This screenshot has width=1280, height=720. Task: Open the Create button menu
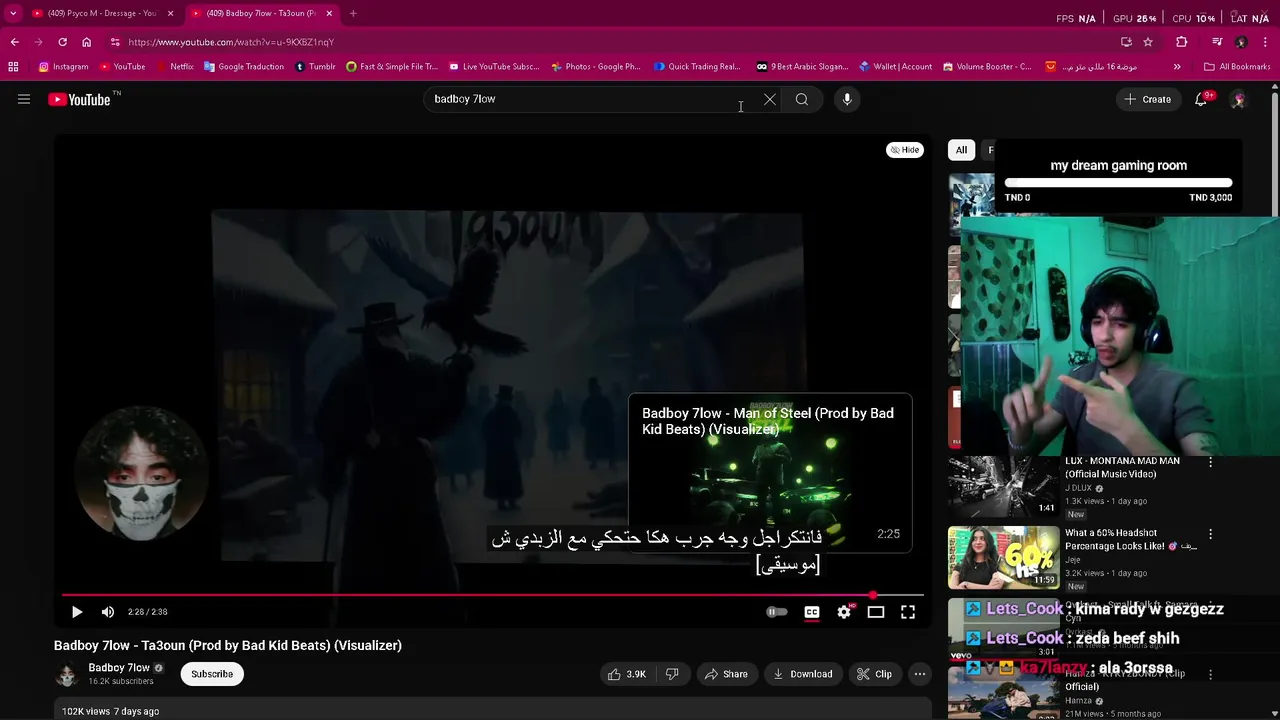(x=1147, y=99)
